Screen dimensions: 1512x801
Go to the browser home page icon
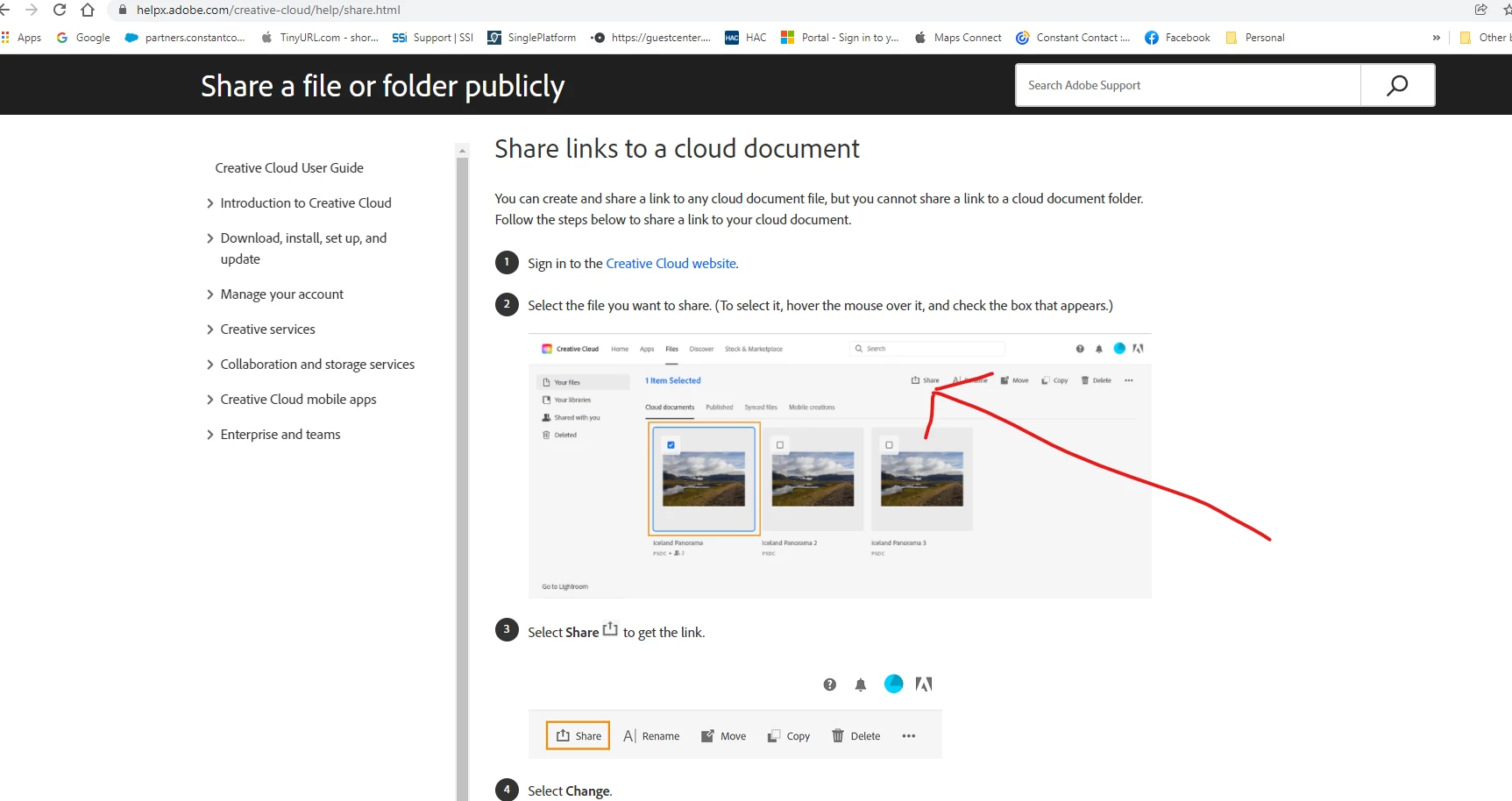tap(88, 10)
